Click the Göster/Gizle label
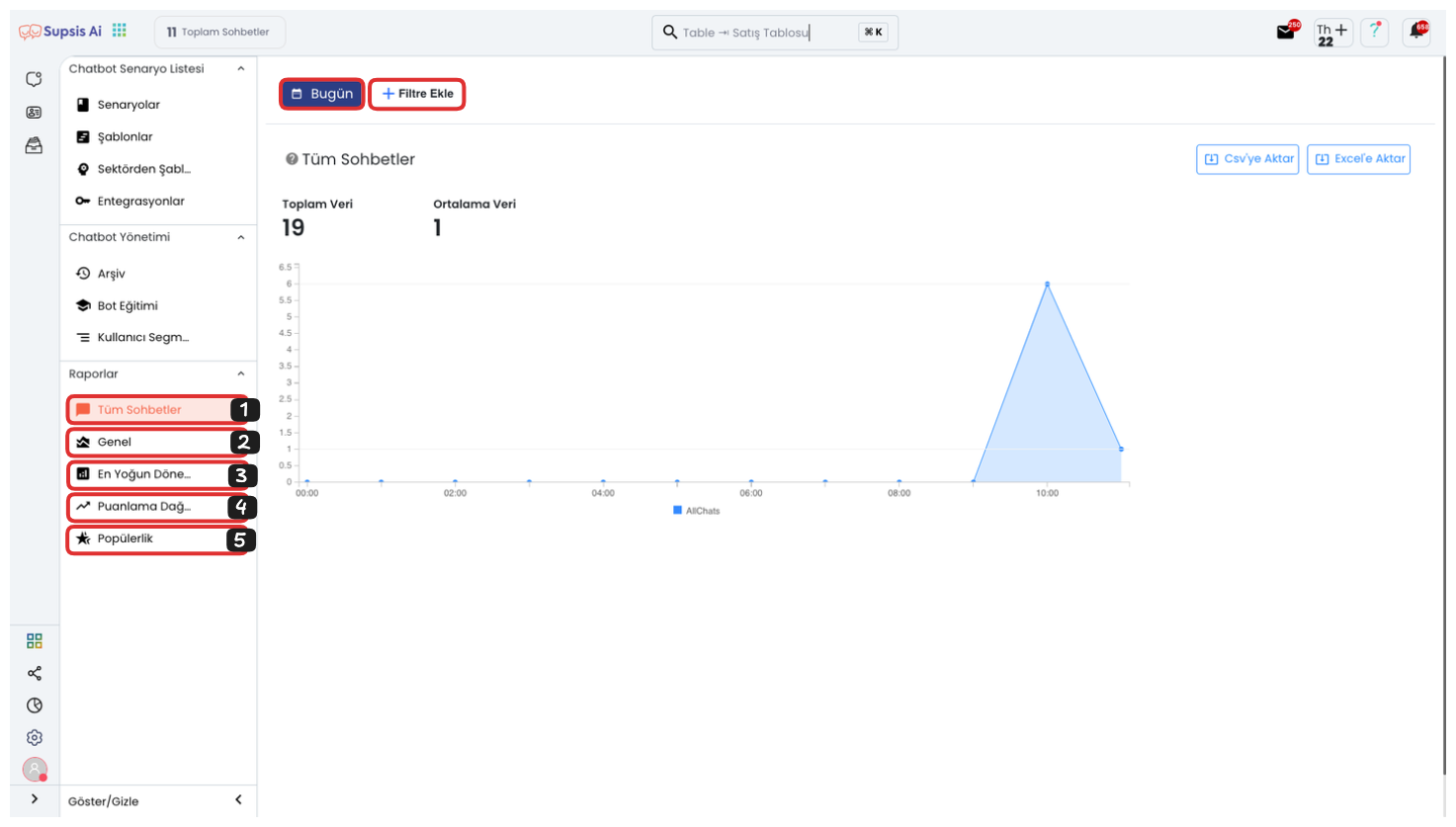Screen dimensions: 1456x827 click(104, 801)
